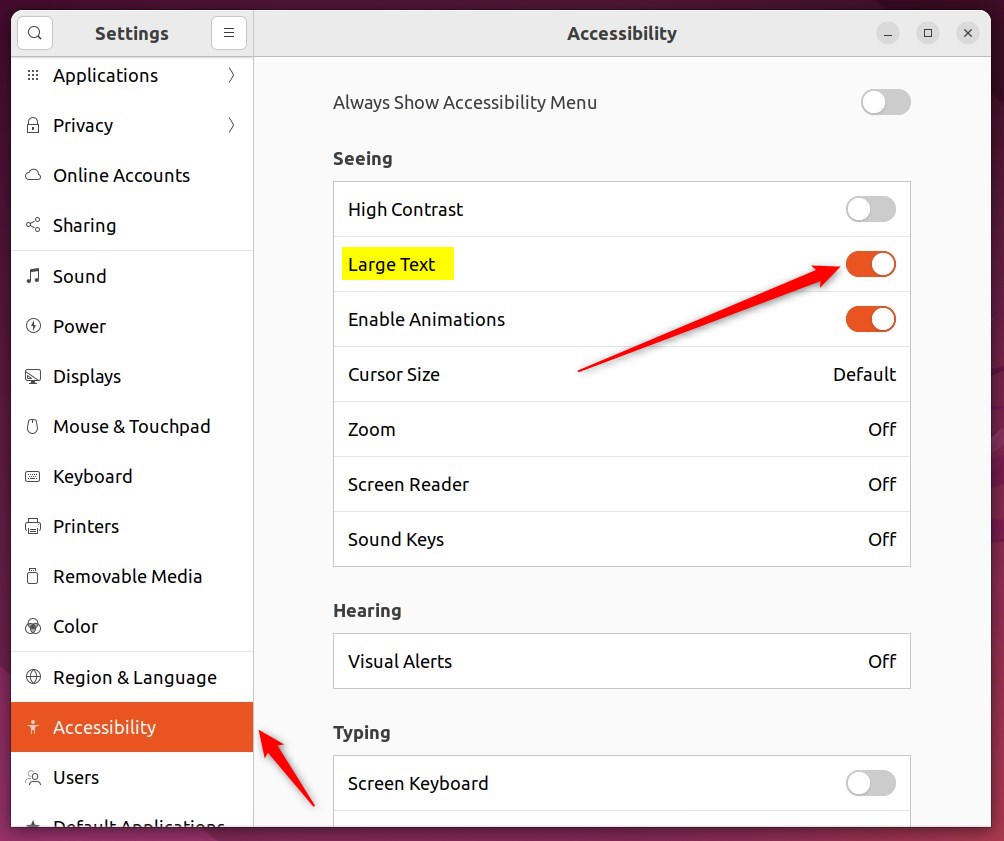Click the Printers icon in sidebar
Viewport: 1004px width, 841px height.
click(34, 527)
